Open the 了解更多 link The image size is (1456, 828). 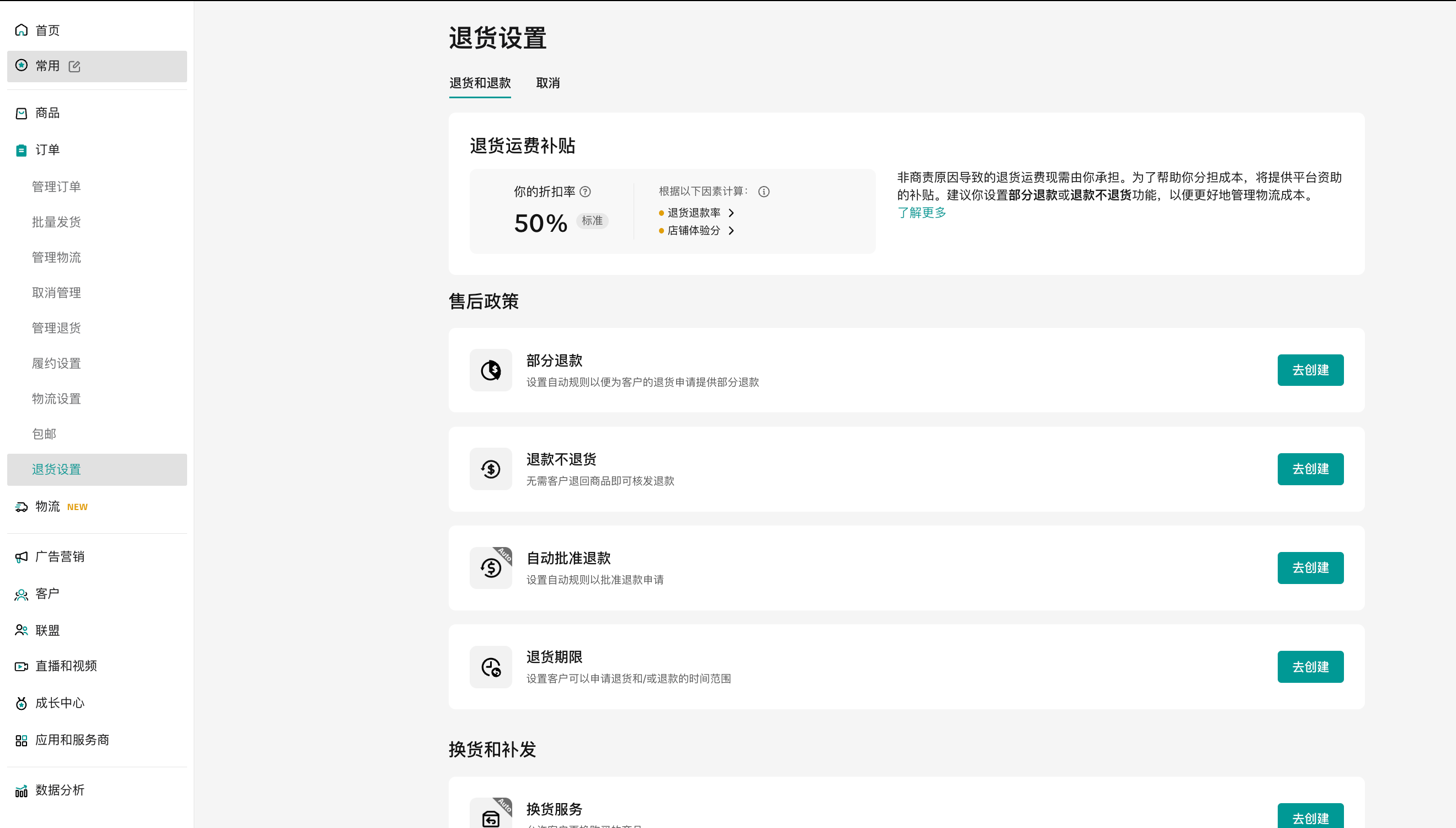click(x=921, y=213)
